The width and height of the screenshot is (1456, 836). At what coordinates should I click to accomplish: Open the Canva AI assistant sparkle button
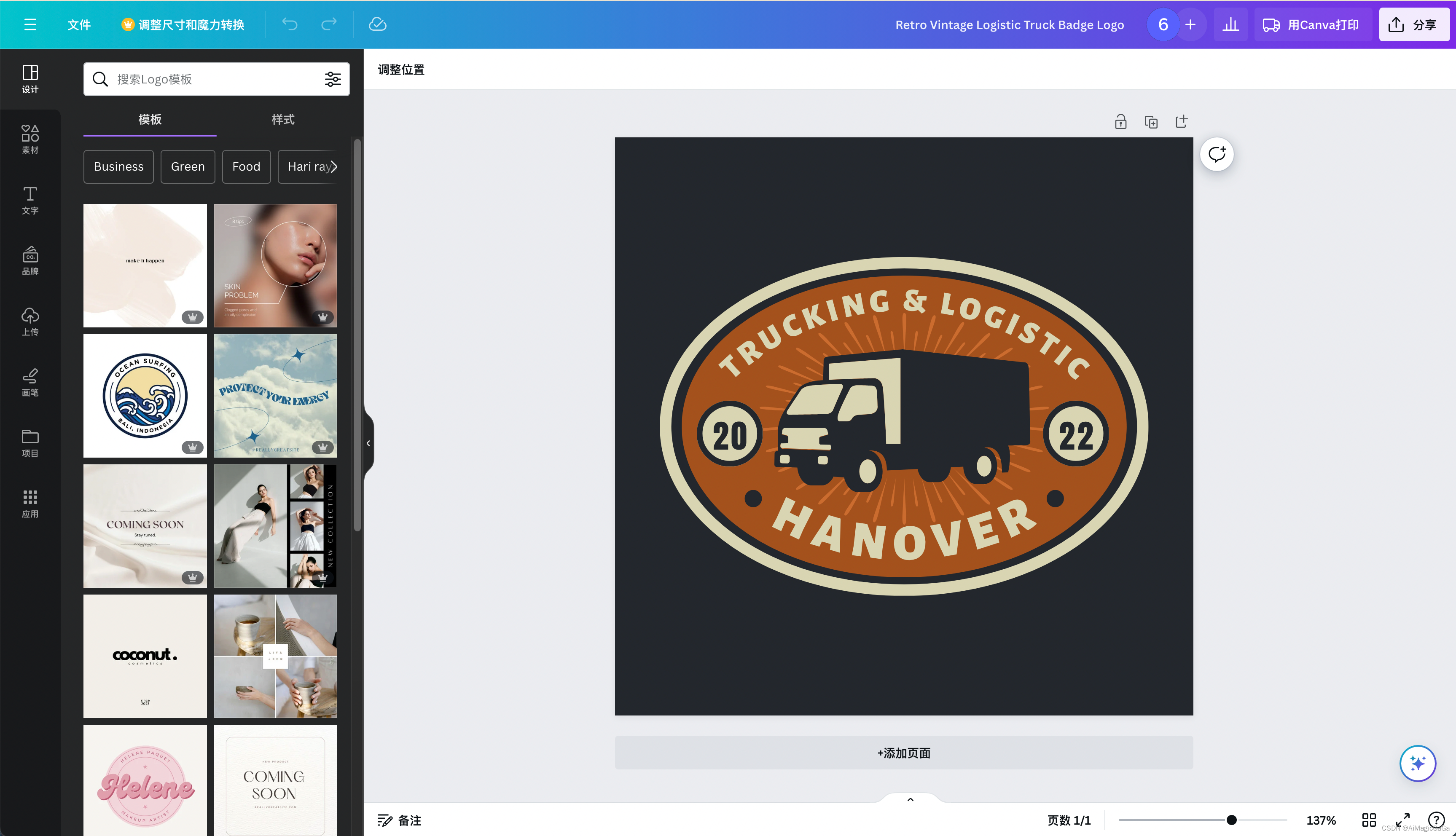(1417, 763)
